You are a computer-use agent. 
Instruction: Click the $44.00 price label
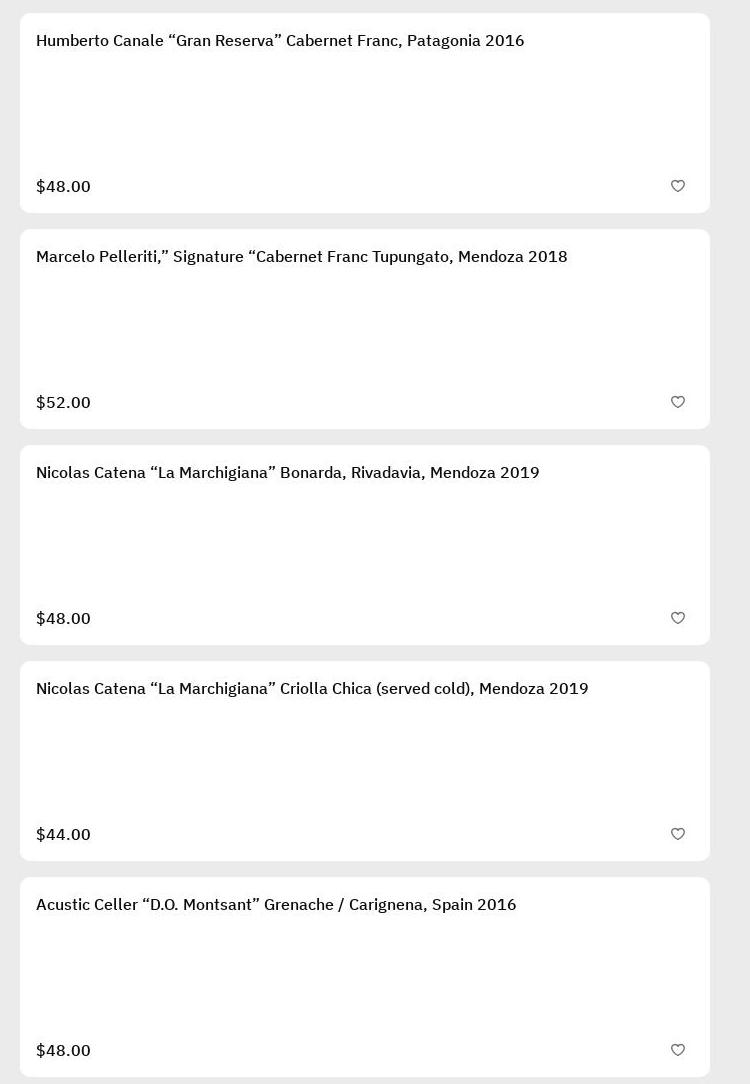click(63, 835)
